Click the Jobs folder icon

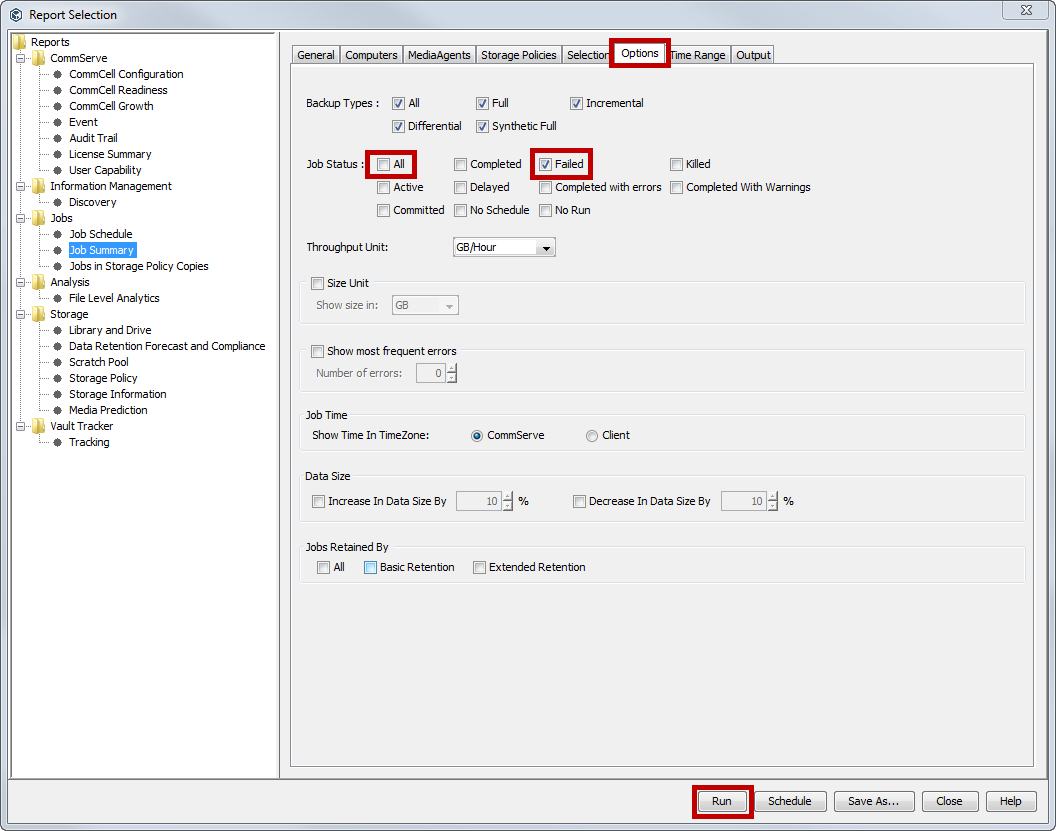(x=39, y=218)
